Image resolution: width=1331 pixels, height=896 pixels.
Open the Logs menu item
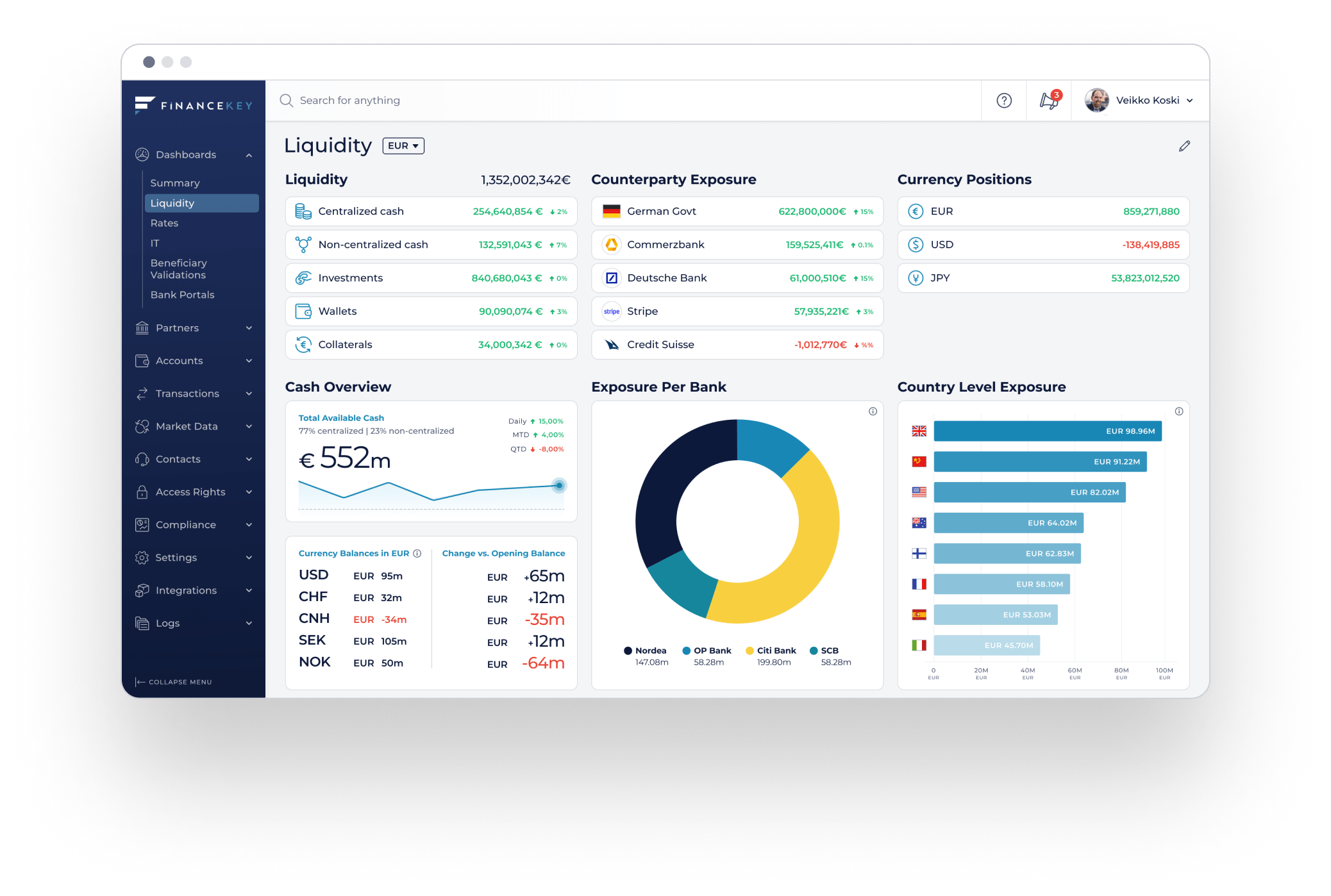[194, 623]
